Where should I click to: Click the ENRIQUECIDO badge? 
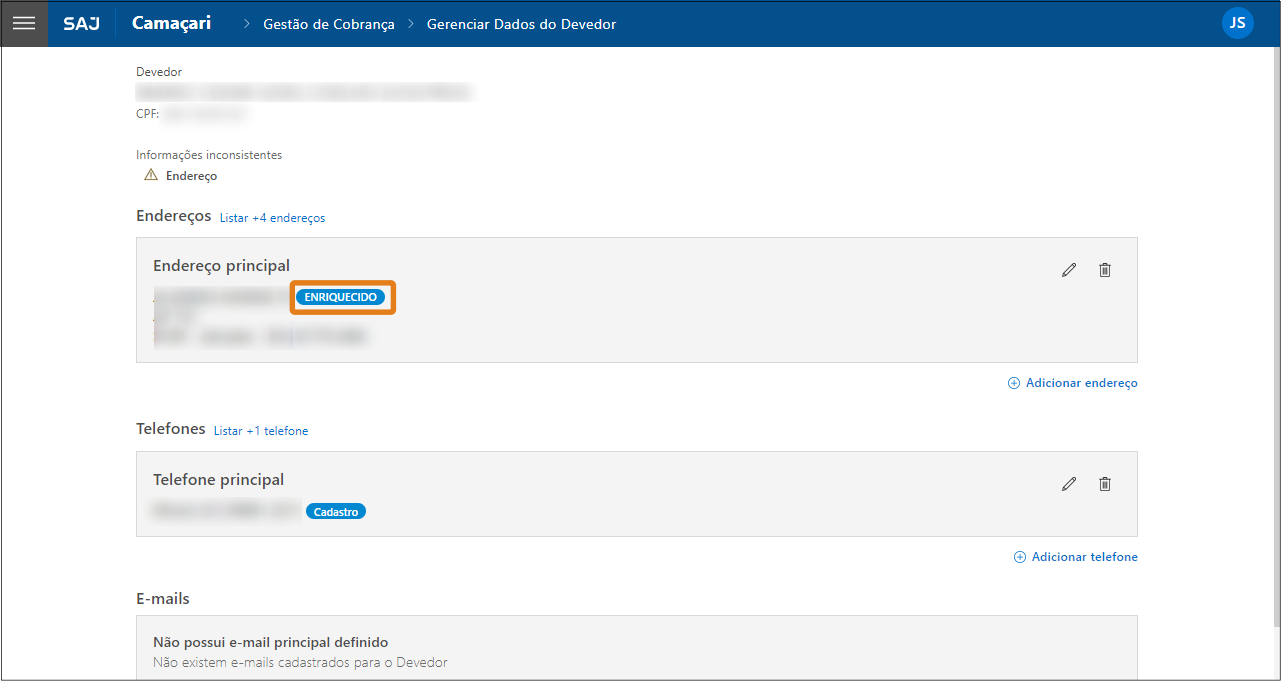coord(340,298)
